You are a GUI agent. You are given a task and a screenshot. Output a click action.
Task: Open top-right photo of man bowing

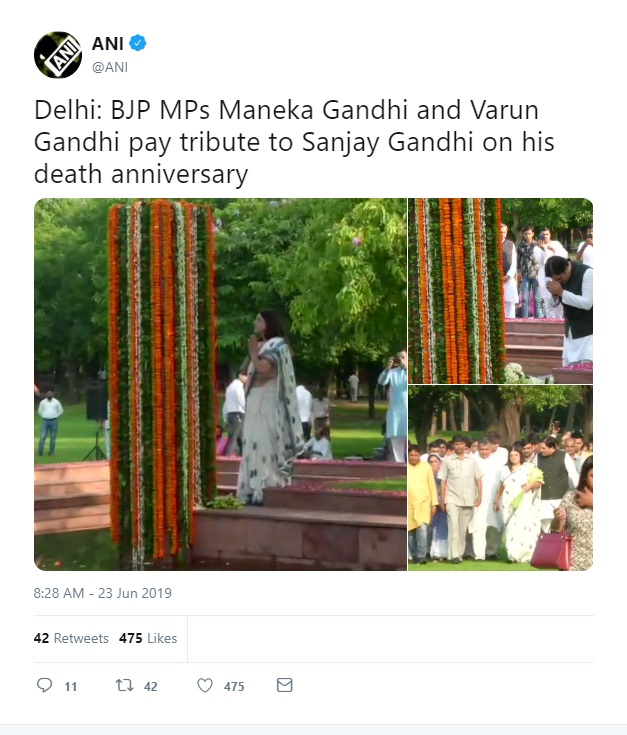500,291
